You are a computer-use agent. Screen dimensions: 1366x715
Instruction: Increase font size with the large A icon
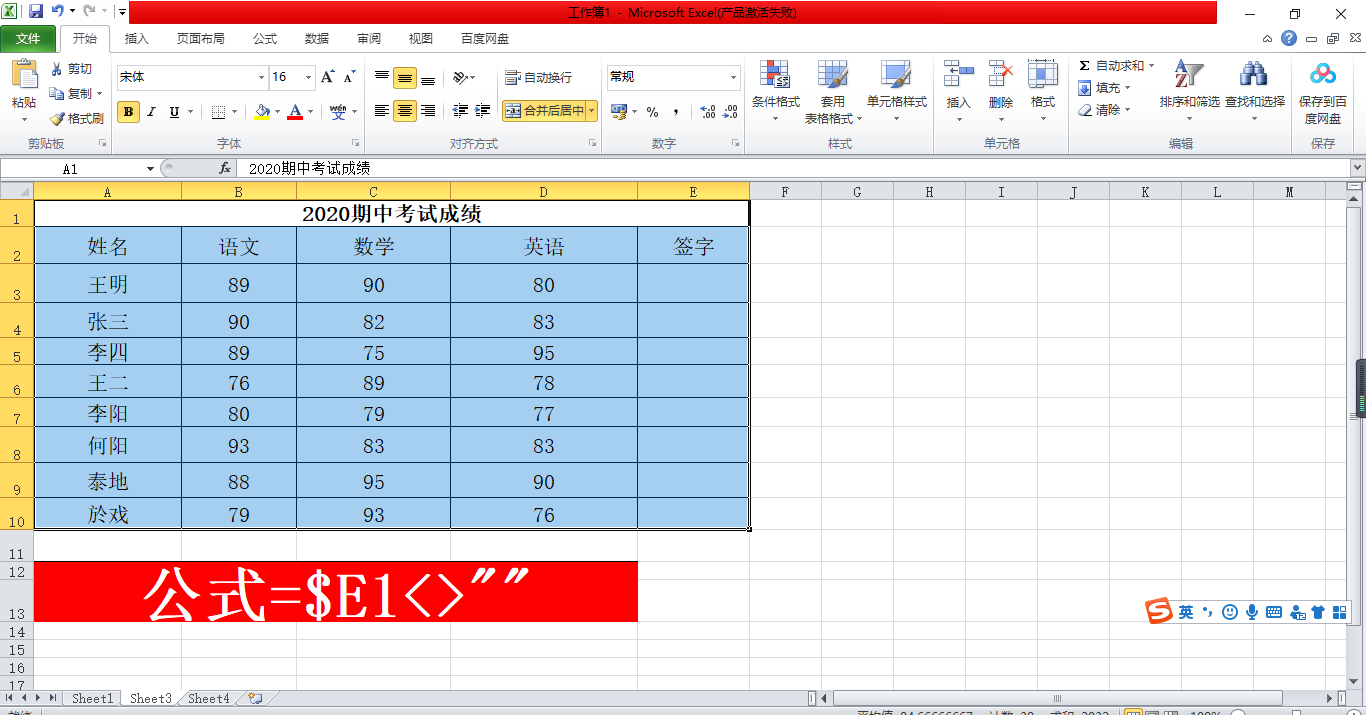[x=328, y=77]
